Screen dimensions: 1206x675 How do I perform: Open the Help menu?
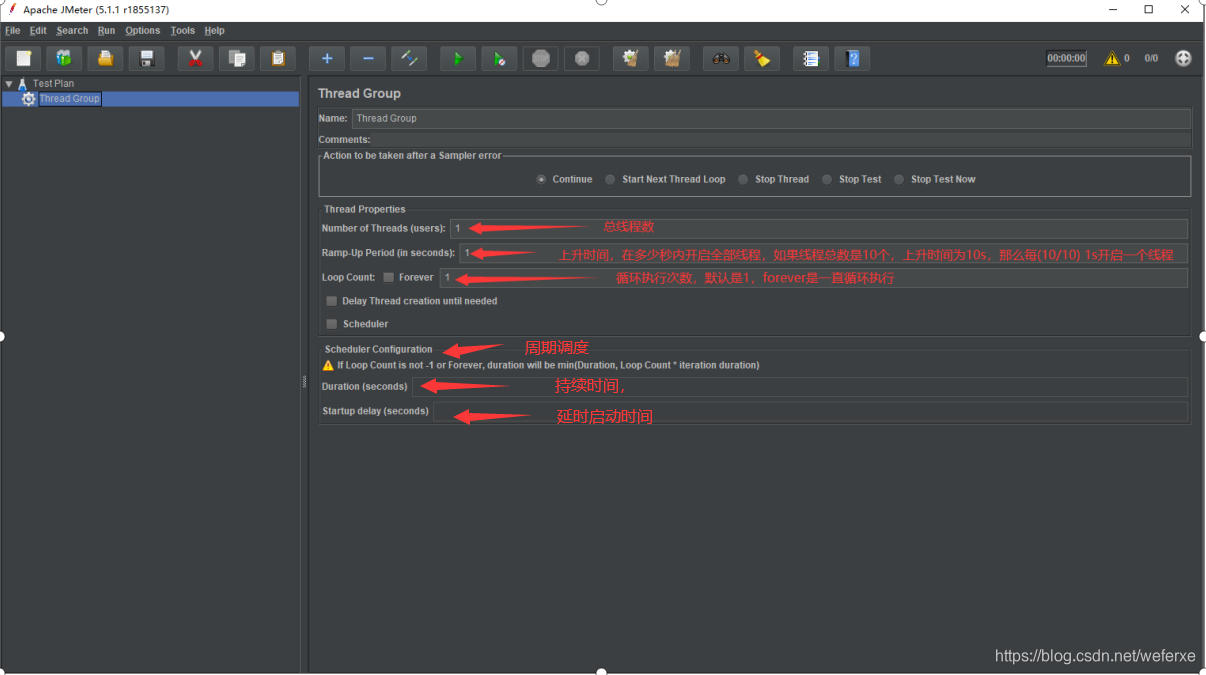[x=215, y=31]
